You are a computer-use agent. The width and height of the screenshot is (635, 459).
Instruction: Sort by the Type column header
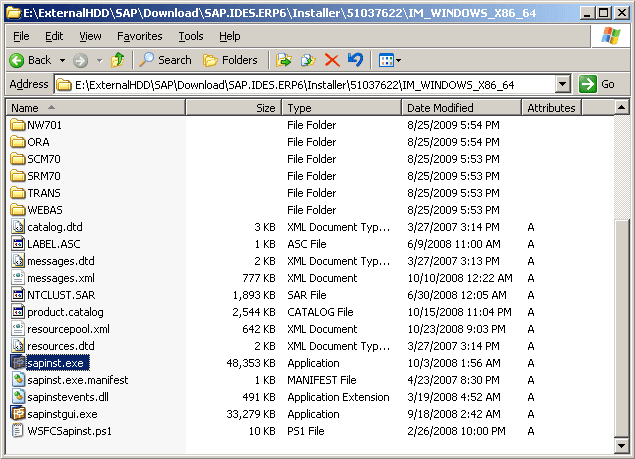pos(341,108)
